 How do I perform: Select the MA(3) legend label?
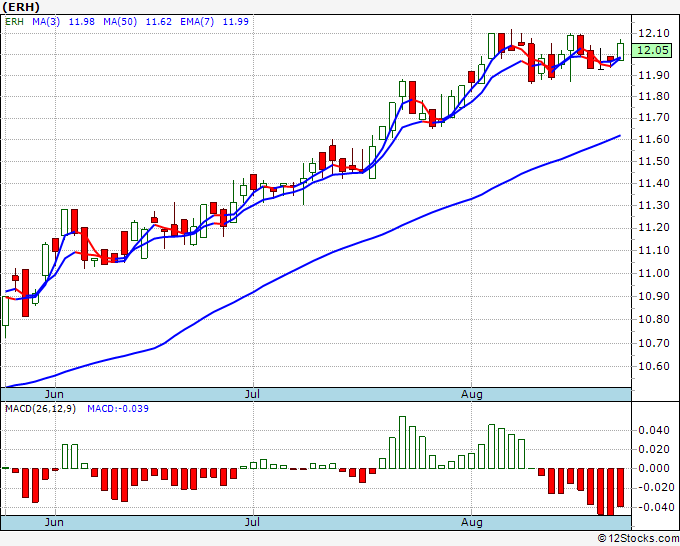pos(46,22)
